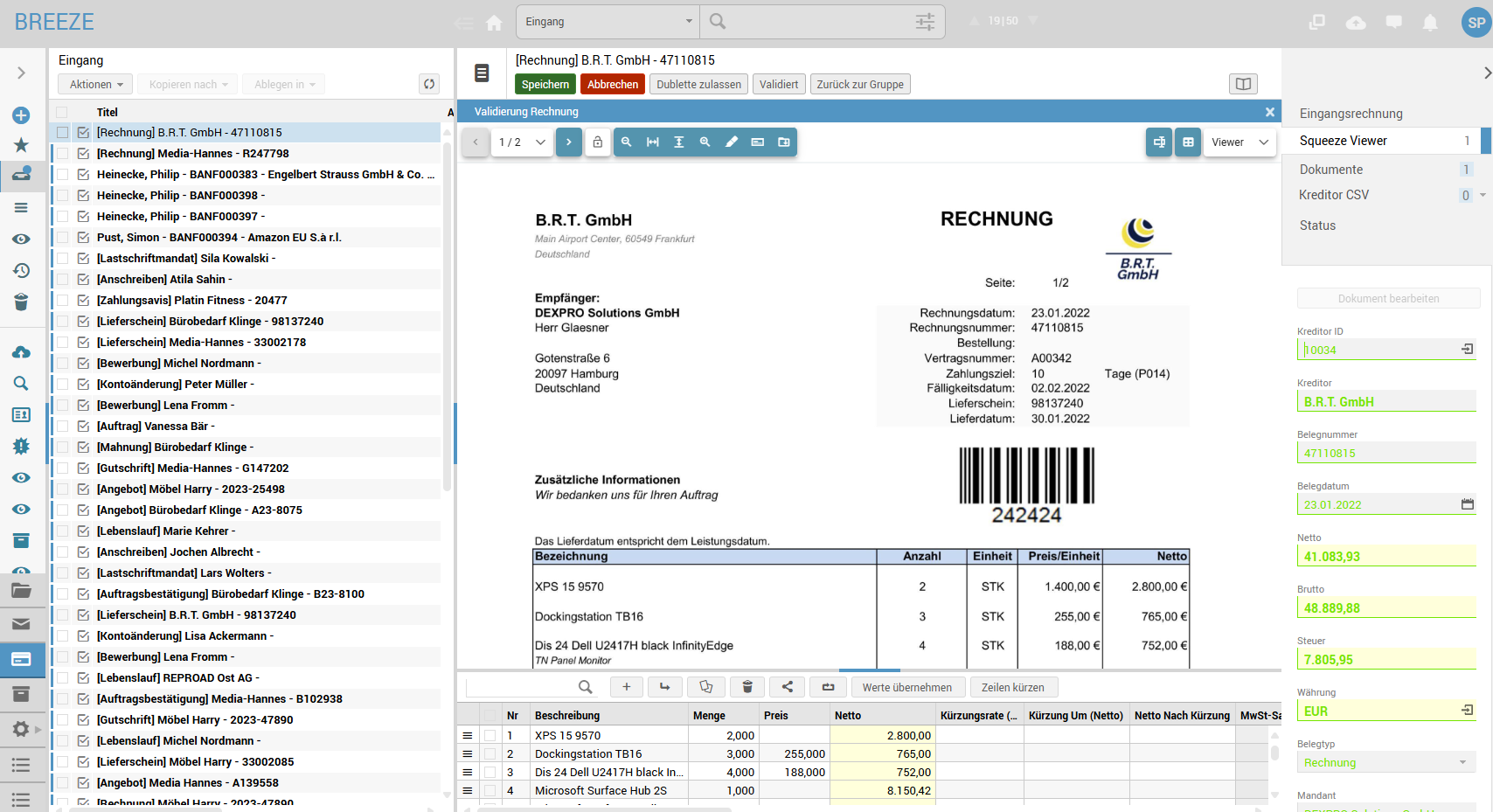The width and height of the screenshot is (1493, 812).
Task: Open the Aktionen dropdown menu
Action: [95, 84]
